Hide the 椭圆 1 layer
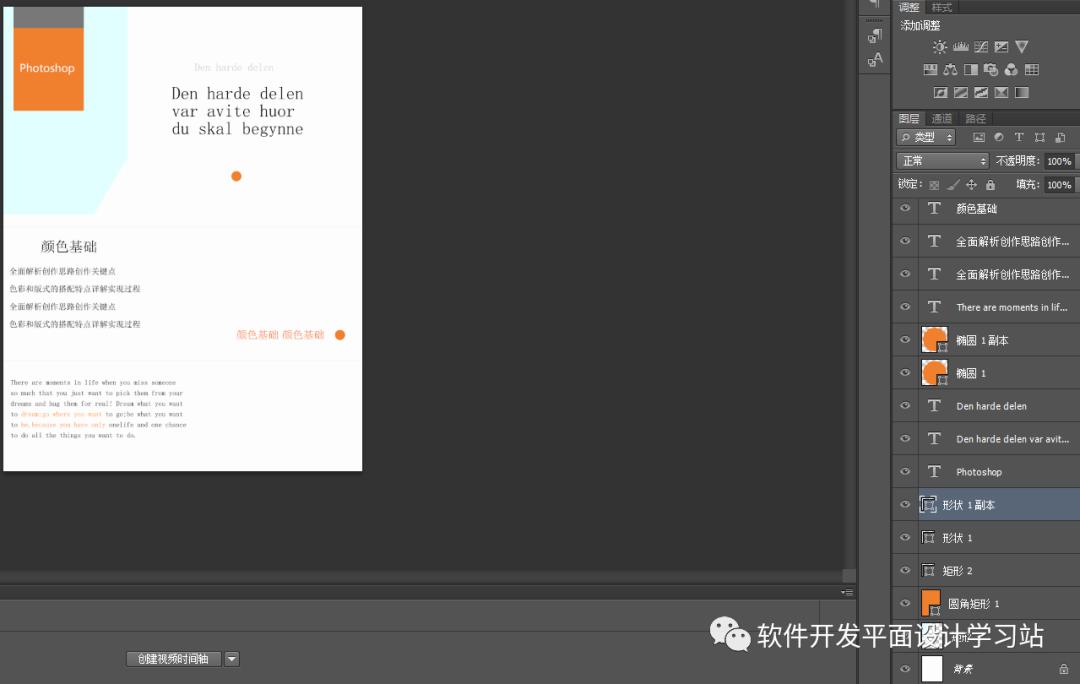 pyautogui.click(x=905, y=372)
